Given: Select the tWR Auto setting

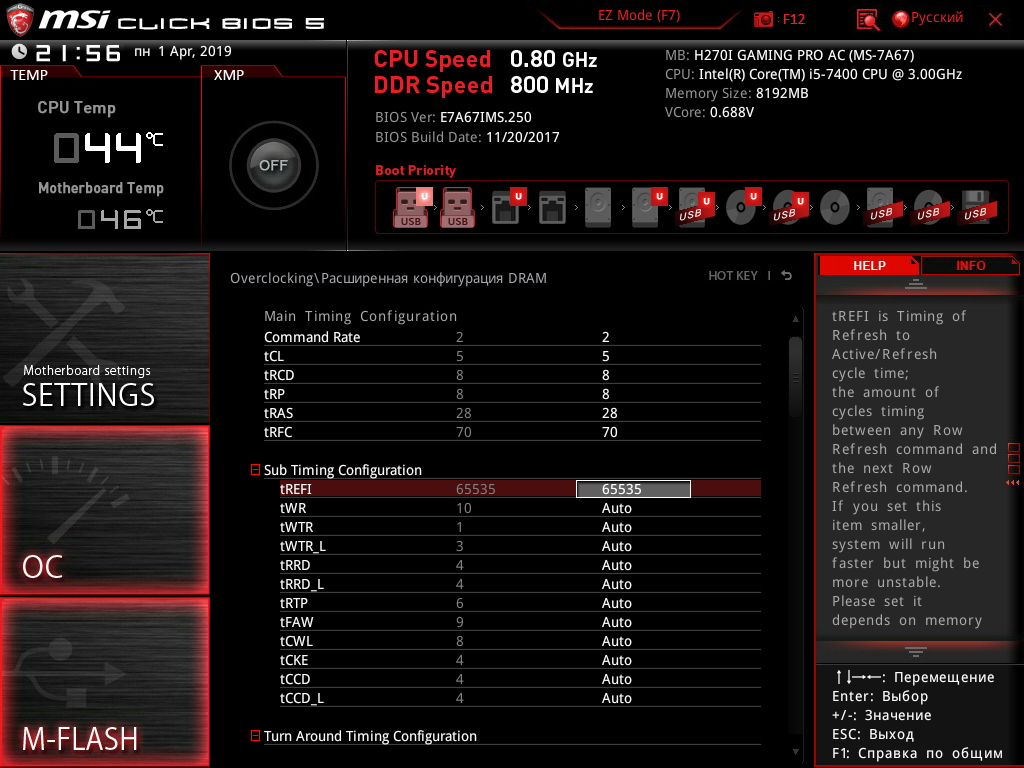Looking at the screenshot, I should pos(616,508).
